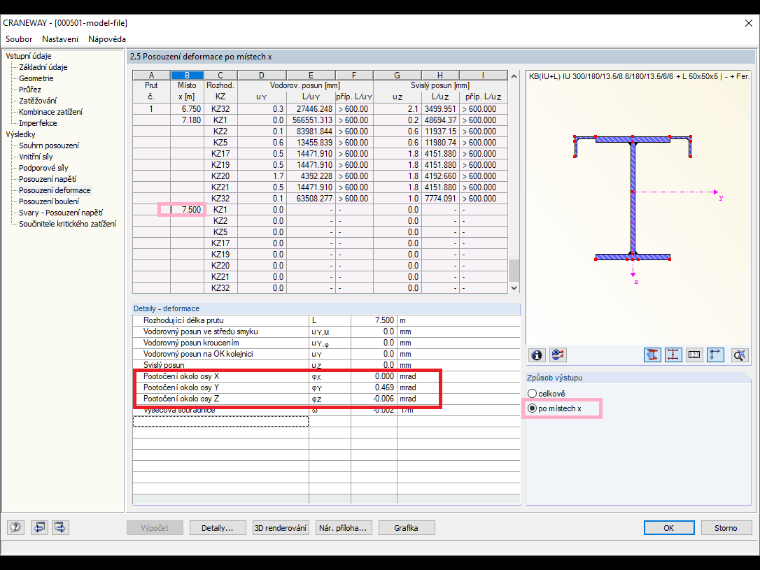Click the 4392.228 cell in KZ20 row
Viewport: 760px width, 570px height.
tap(311, 176)
